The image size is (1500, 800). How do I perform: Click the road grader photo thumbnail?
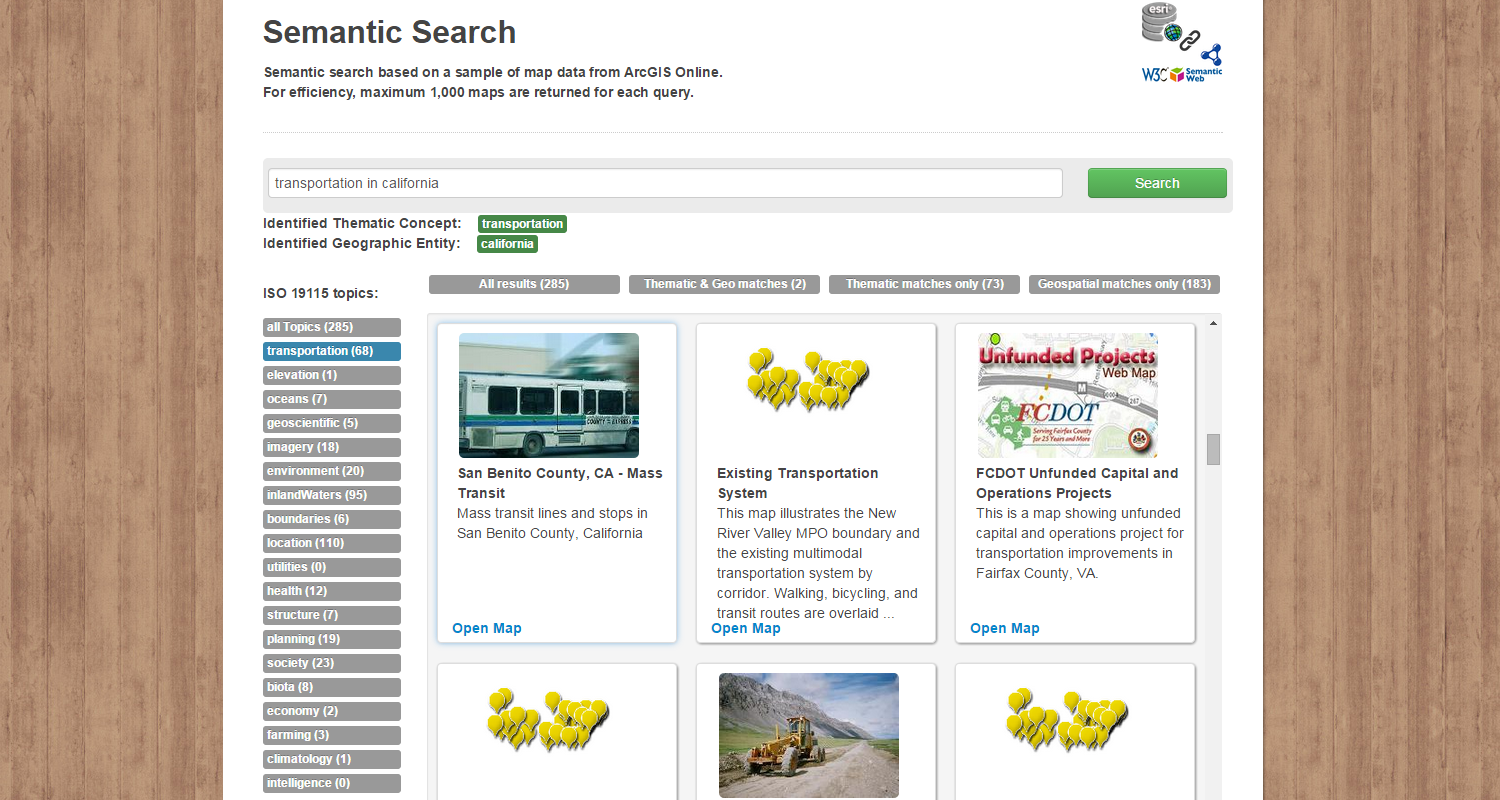pos(808,735)
